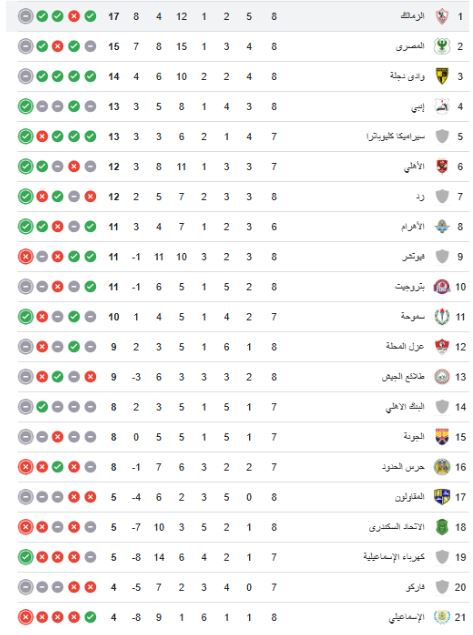Select the row ranked 20 in standings

pos(243,587)
